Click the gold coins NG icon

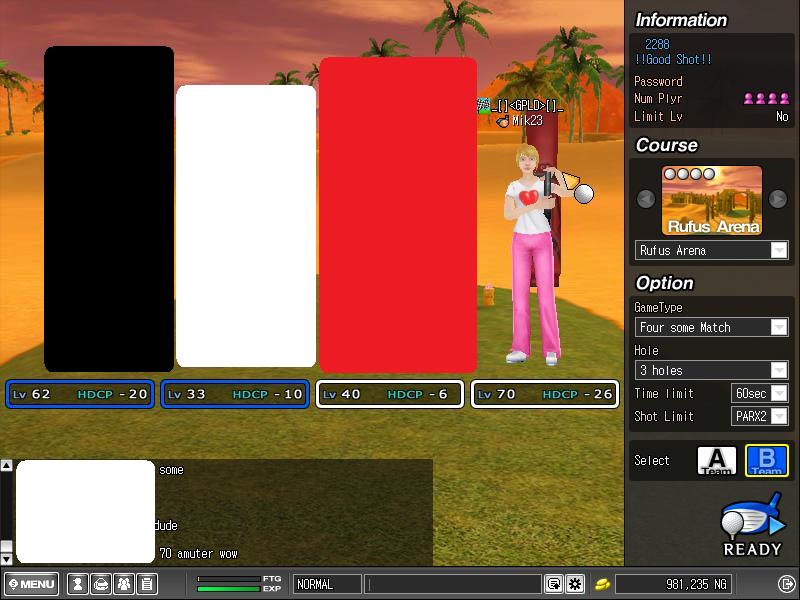pos(603,584)
